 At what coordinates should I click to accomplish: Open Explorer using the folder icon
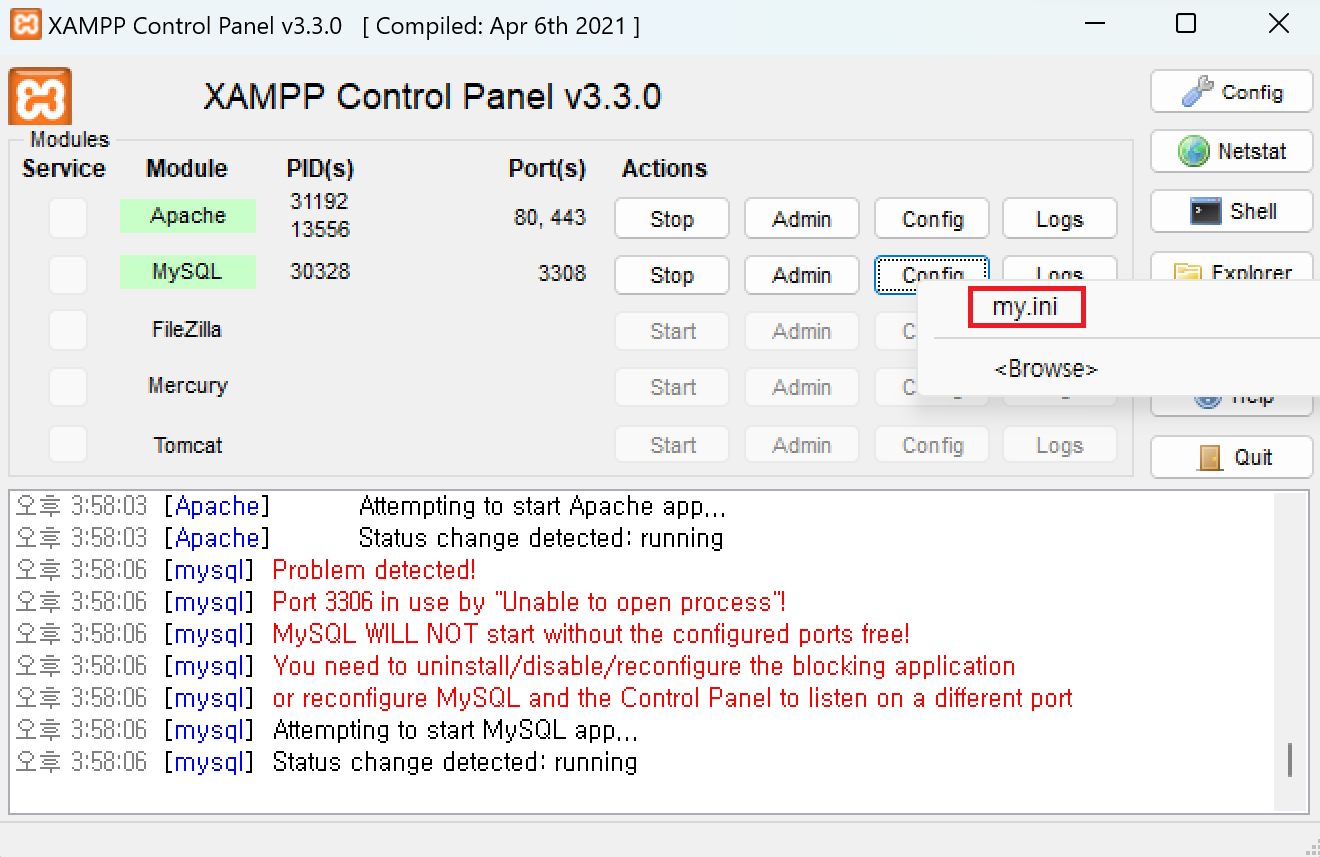click(1189, 271)
